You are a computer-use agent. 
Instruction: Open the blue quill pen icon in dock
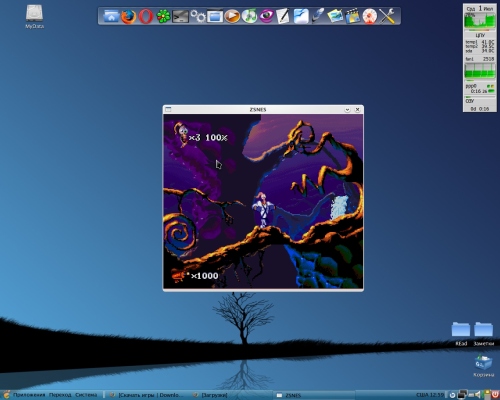pos(318,16)
